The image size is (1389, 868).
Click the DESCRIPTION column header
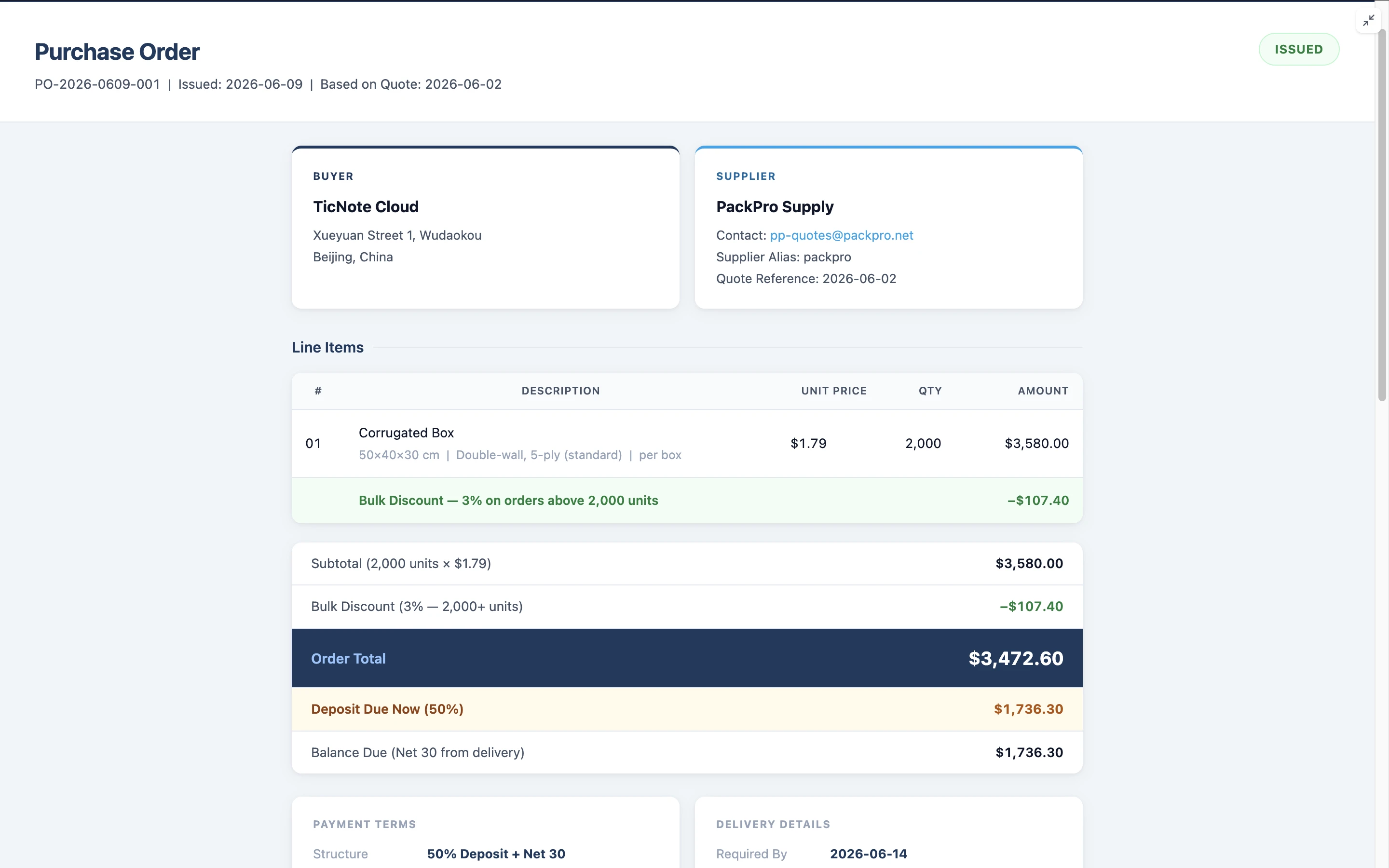tap(561, 391)
